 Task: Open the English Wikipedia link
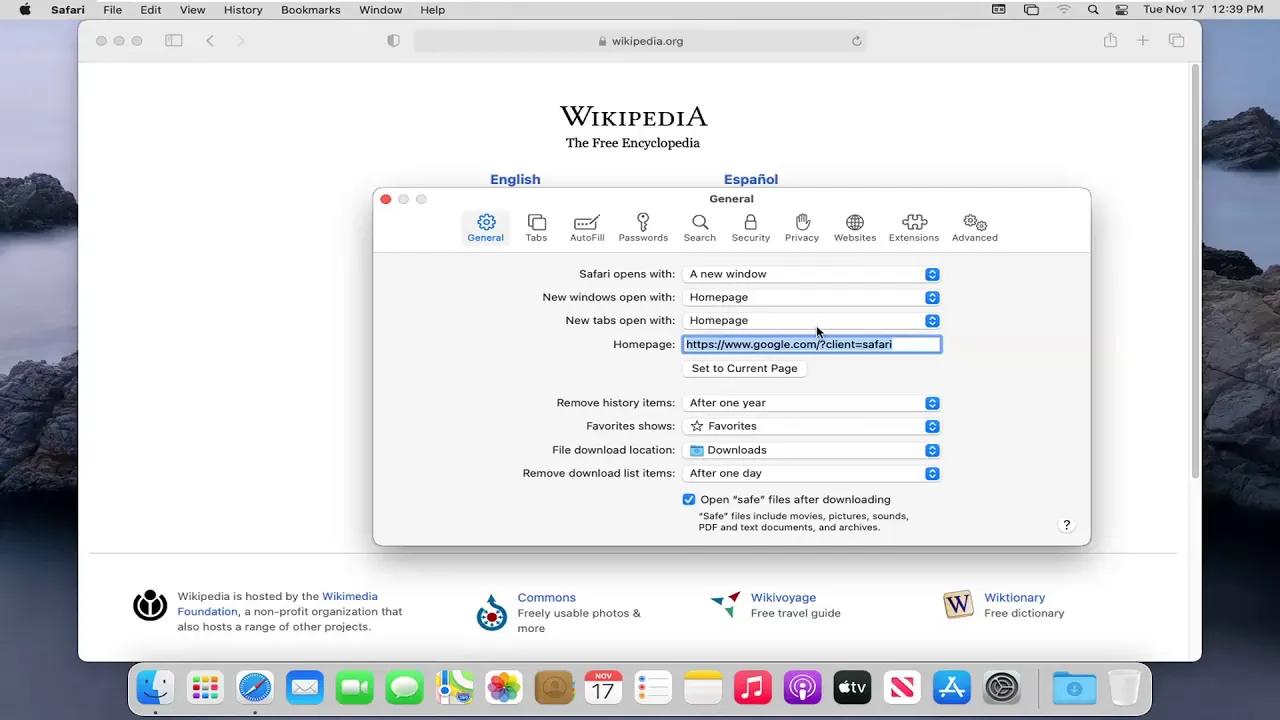[x=515, y=179]
